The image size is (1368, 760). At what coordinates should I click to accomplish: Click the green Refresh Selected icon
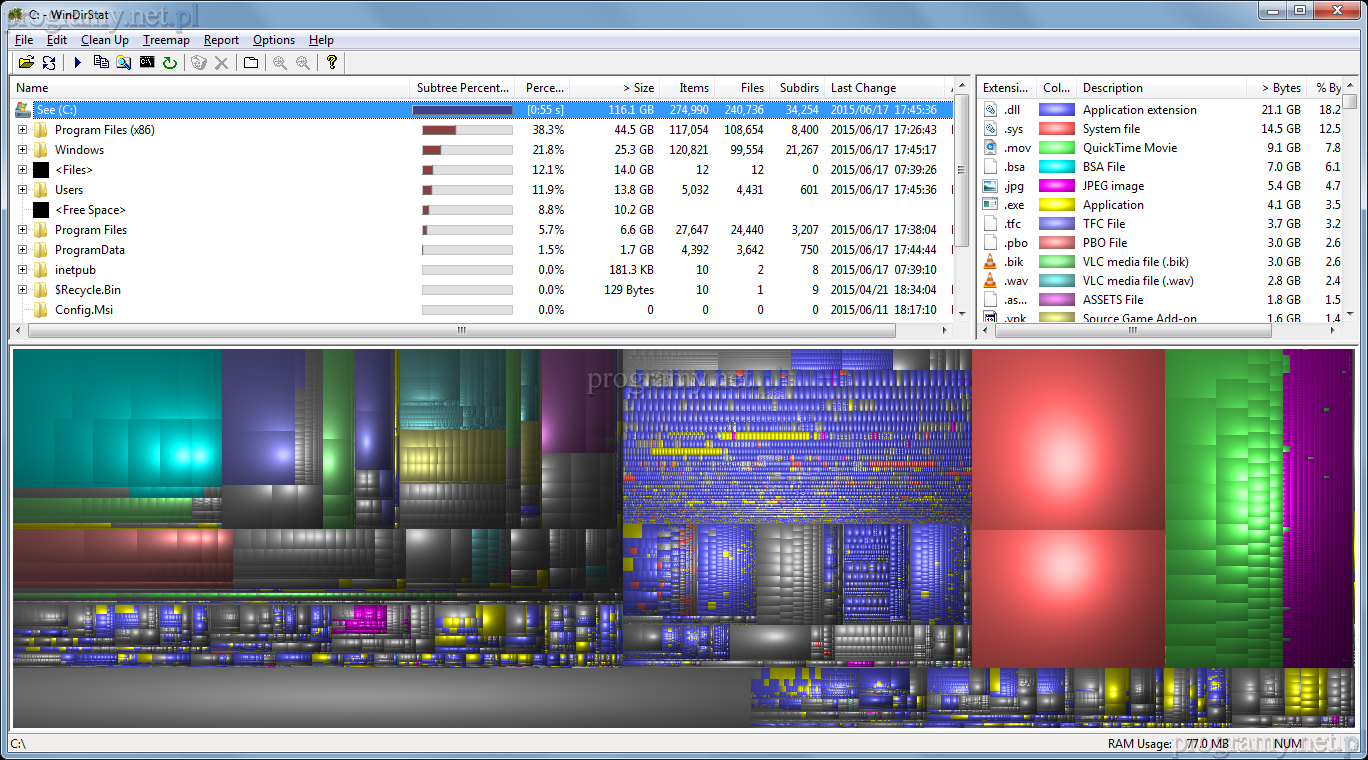[170, 63]
